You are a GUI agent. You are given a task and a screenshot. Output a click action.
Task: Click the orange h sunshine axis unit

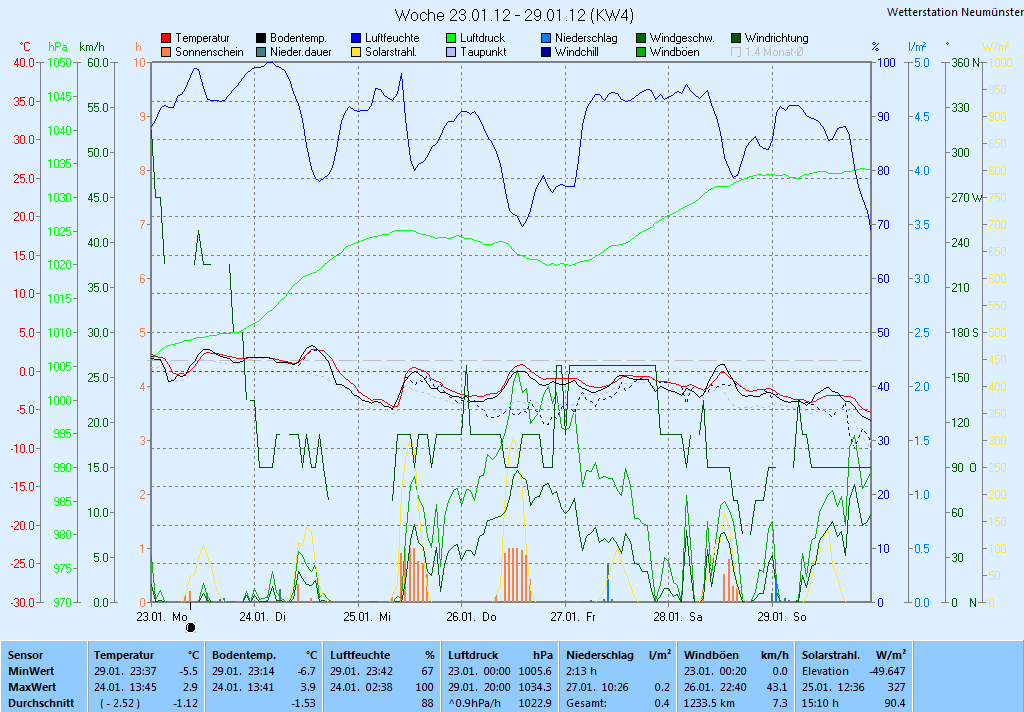point(138,47)
